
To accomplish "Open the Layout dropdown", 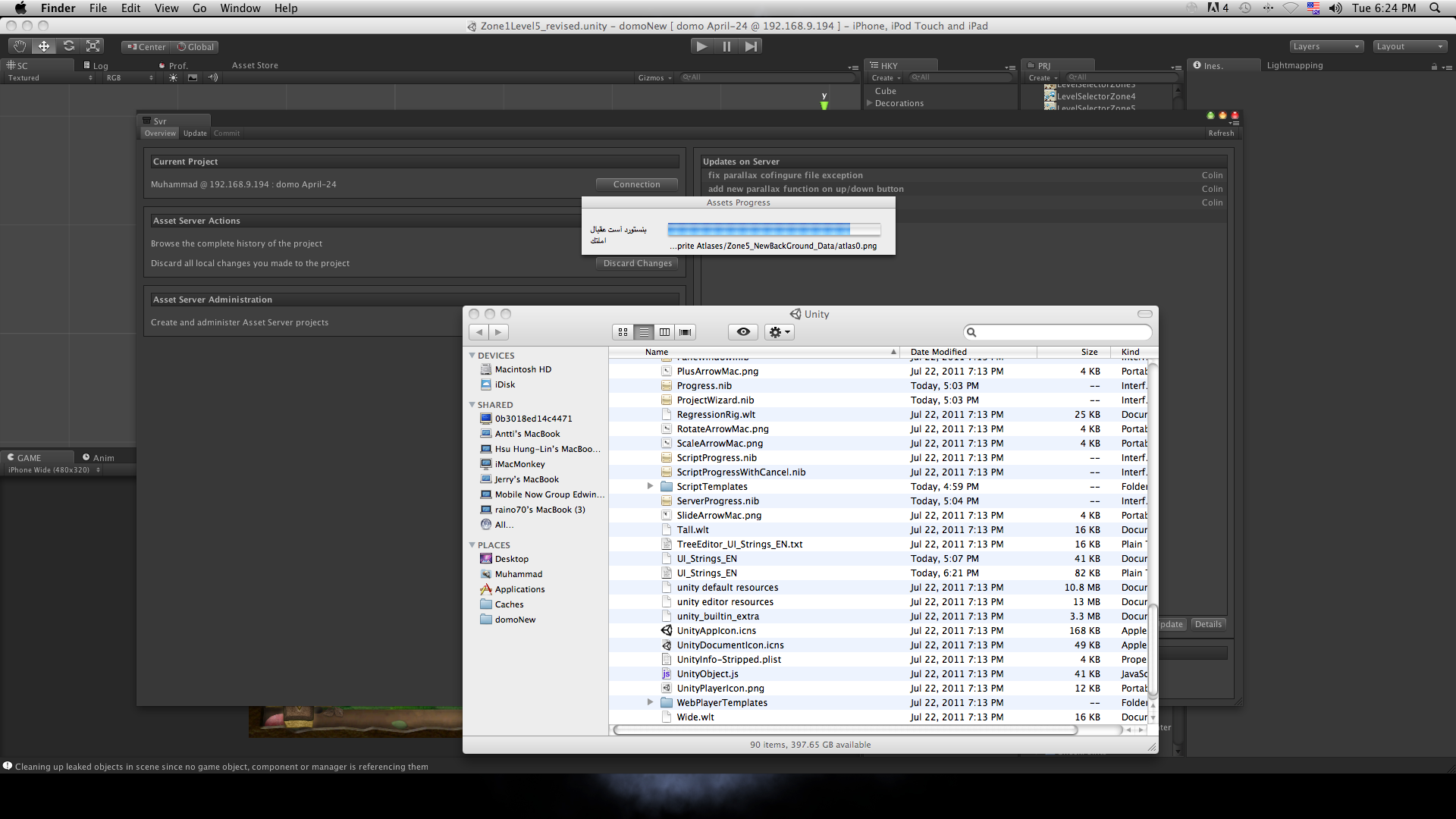I will pos(1410,46).
